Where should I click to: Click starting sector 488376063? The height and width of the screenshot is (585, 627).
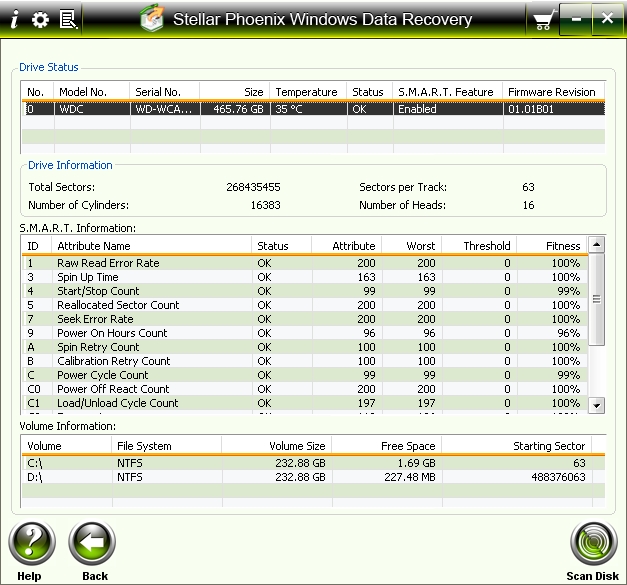point(558,477)
